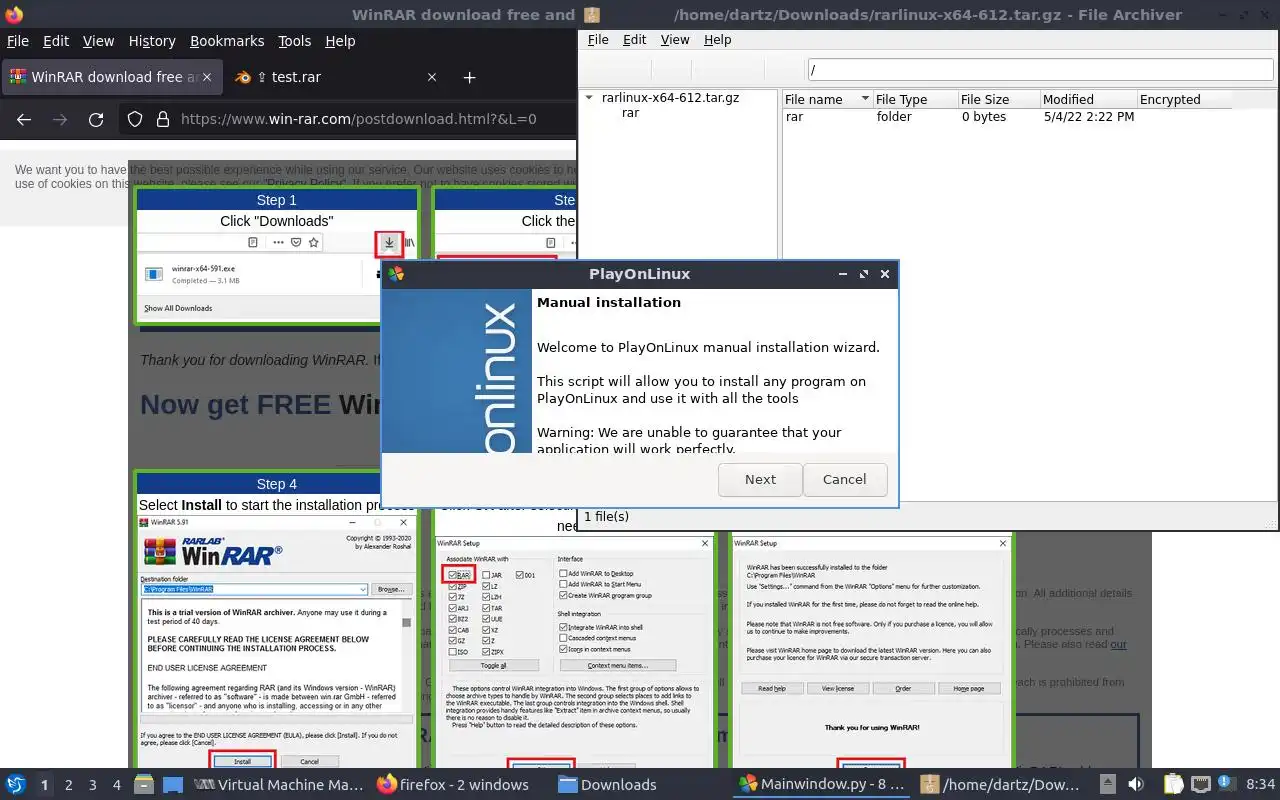Select rarlinux-x64-612.tar.gz in archive tree
Viewport: 1280px width, 800px height.
pos(670,98)
